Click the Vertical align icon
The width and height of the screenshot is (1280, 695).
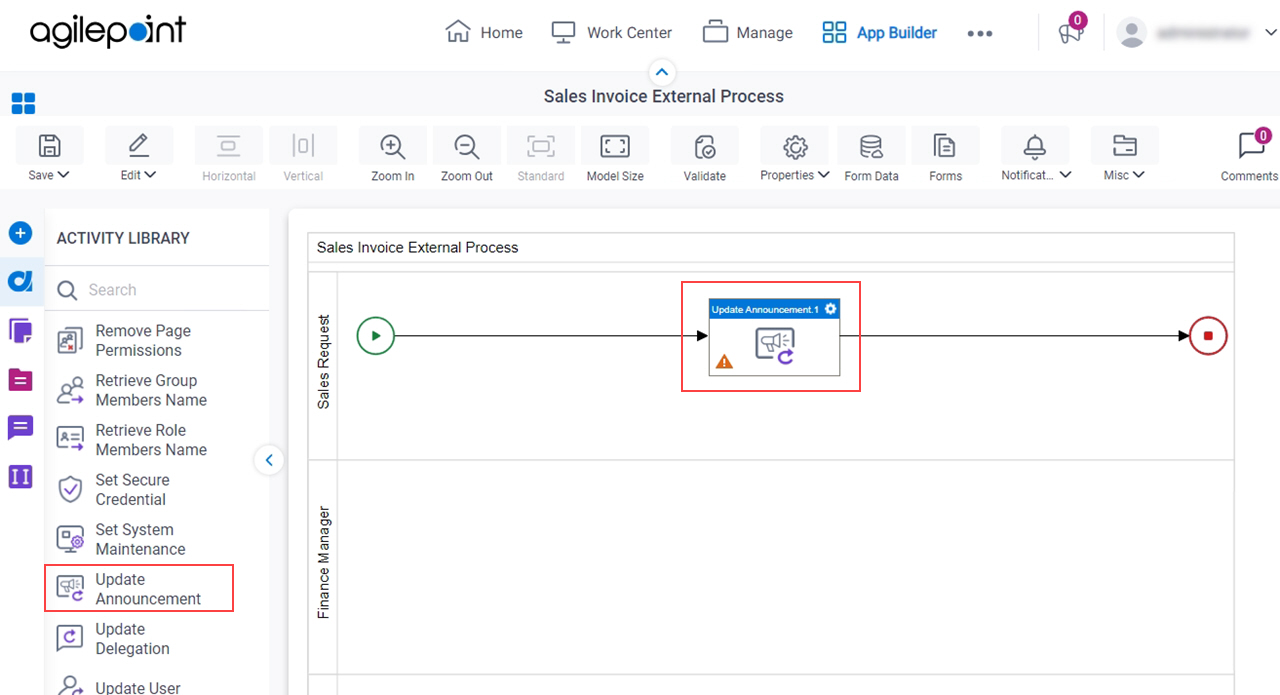point(303,146)
